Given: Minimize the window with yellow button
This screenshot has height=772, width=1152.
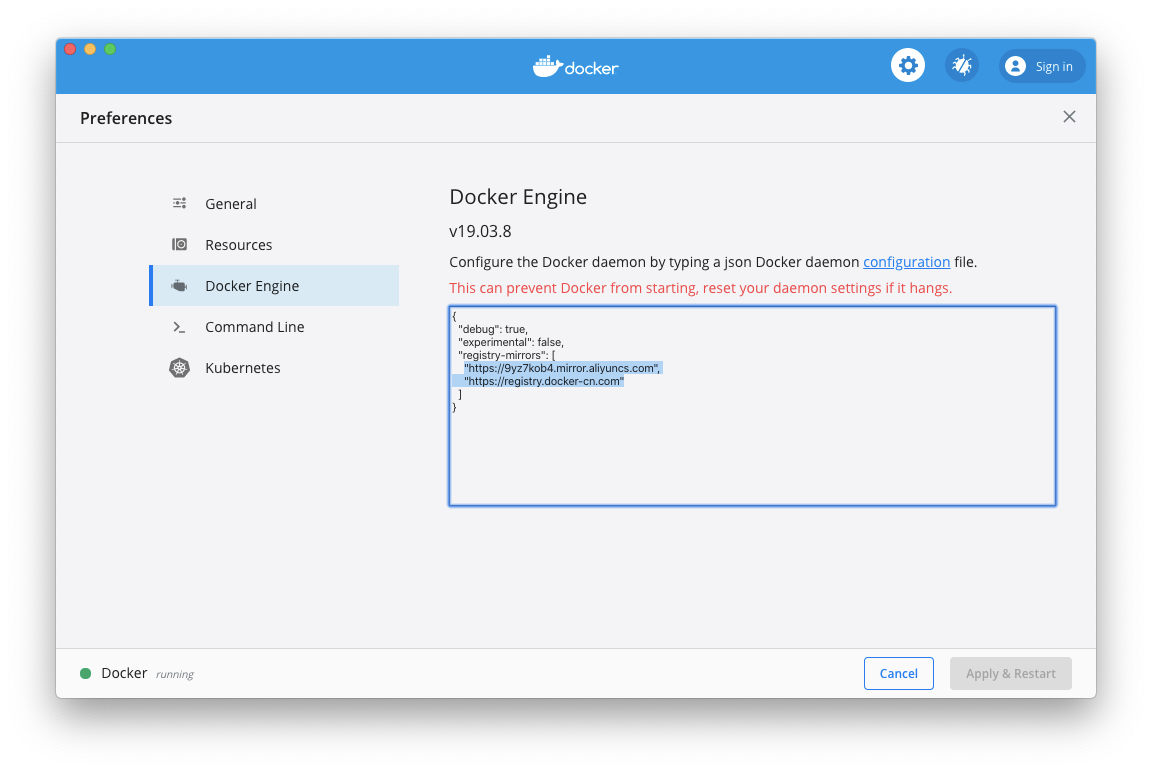Looking at the screenshot, I should pyautogui.click(x=90, y=49).
